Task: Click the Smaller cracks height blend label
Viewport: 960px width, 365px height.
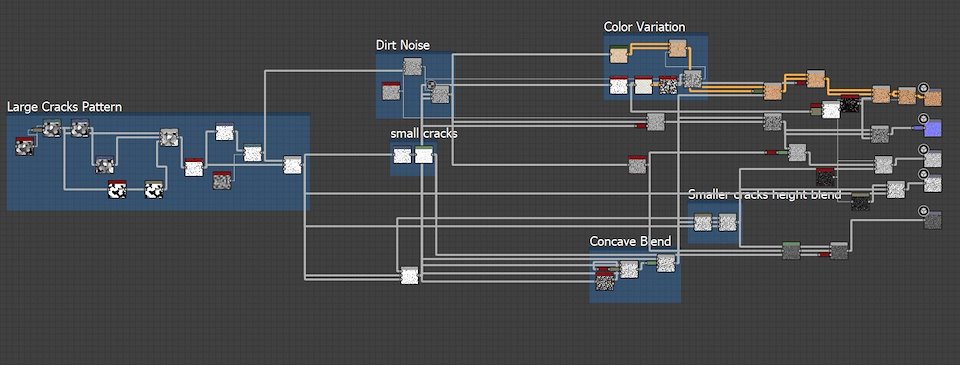Action: (x=764, y=195)
